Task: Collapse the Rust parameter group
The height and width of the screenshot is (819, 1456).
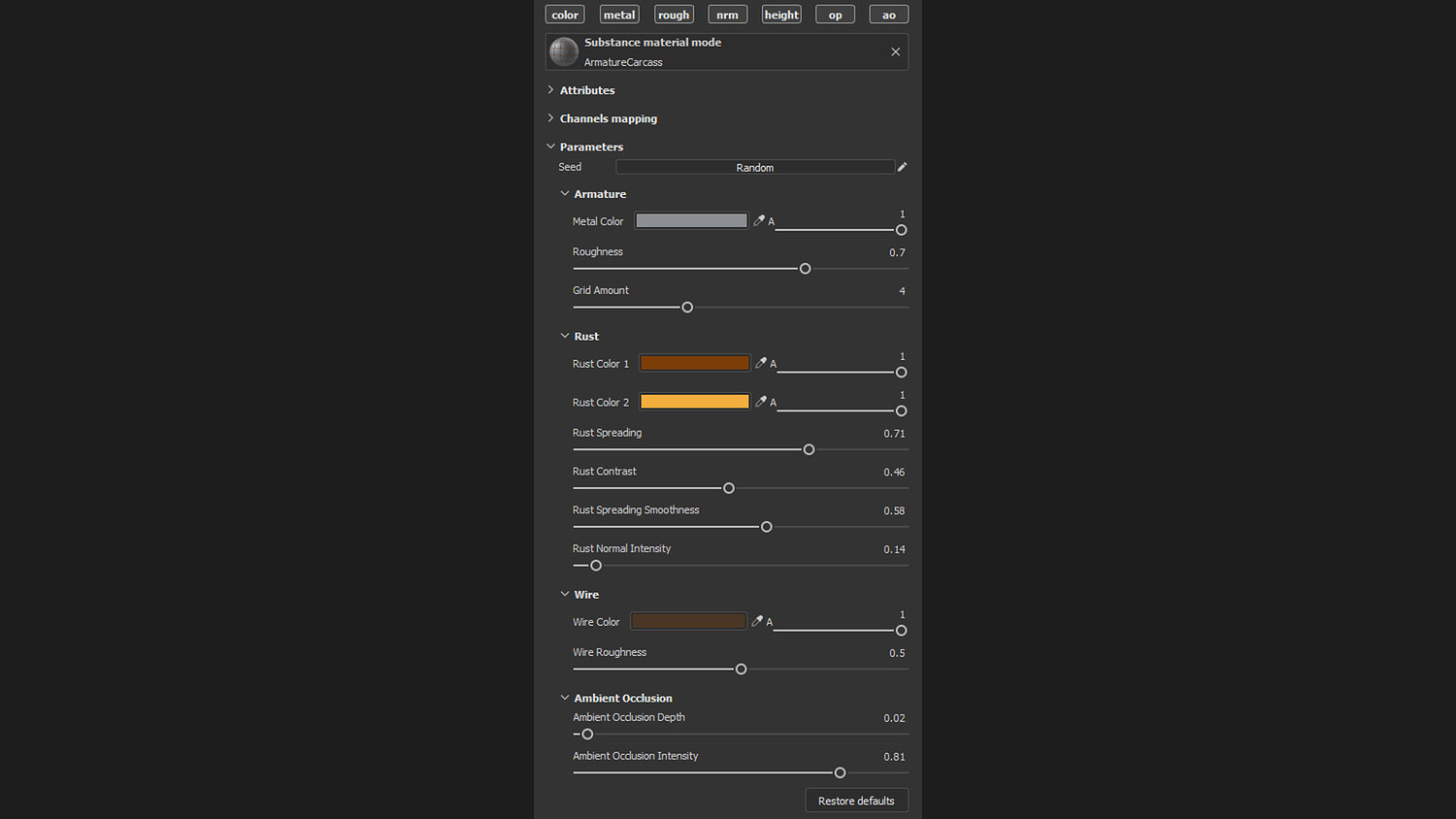Action: pyautogui.click(x=565, y=336)
